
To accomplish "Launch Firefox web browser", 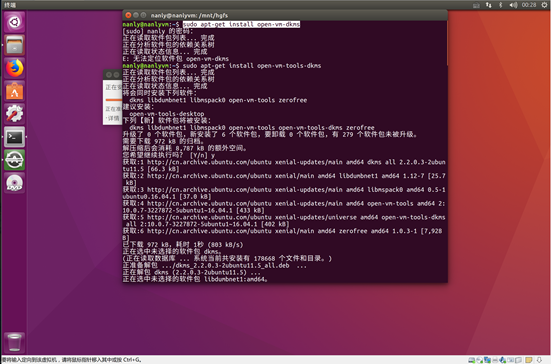I will click(x=14, y=68).
